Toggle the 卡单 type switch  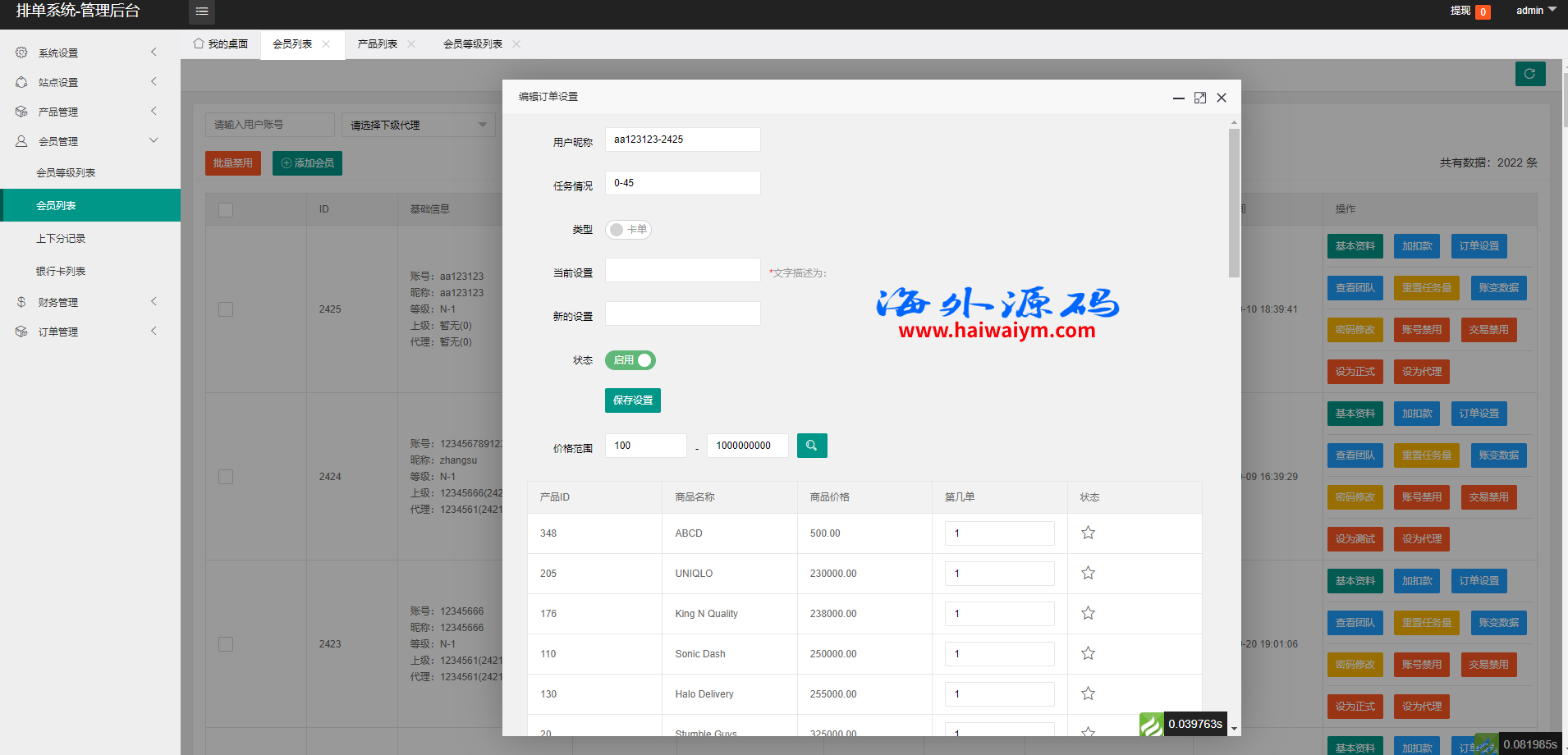pyautogui.click(x=628, y=230)
